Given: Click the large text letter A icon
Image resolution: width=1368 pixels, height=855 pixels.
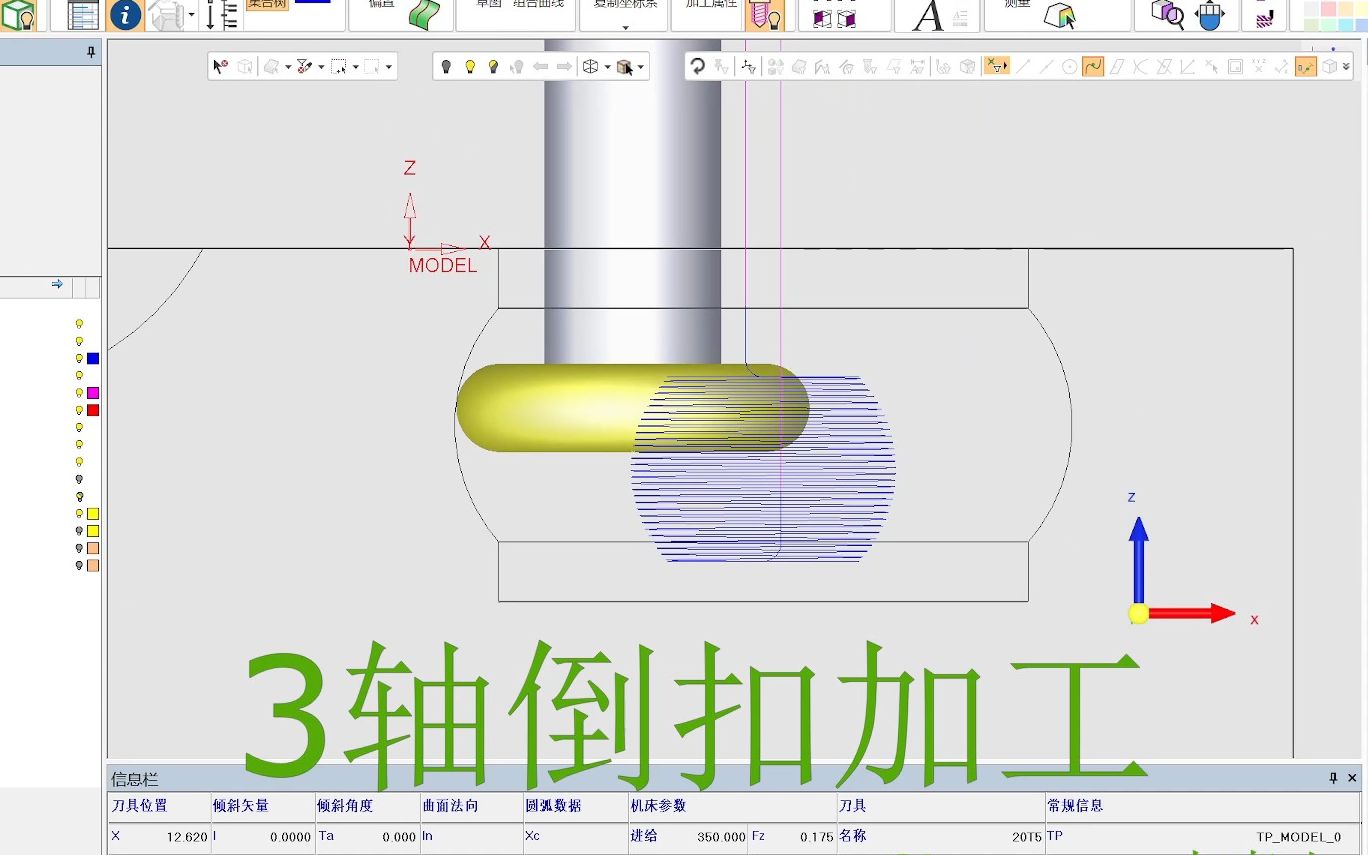Looking at the screenshot, I should (x=928, y=16).
